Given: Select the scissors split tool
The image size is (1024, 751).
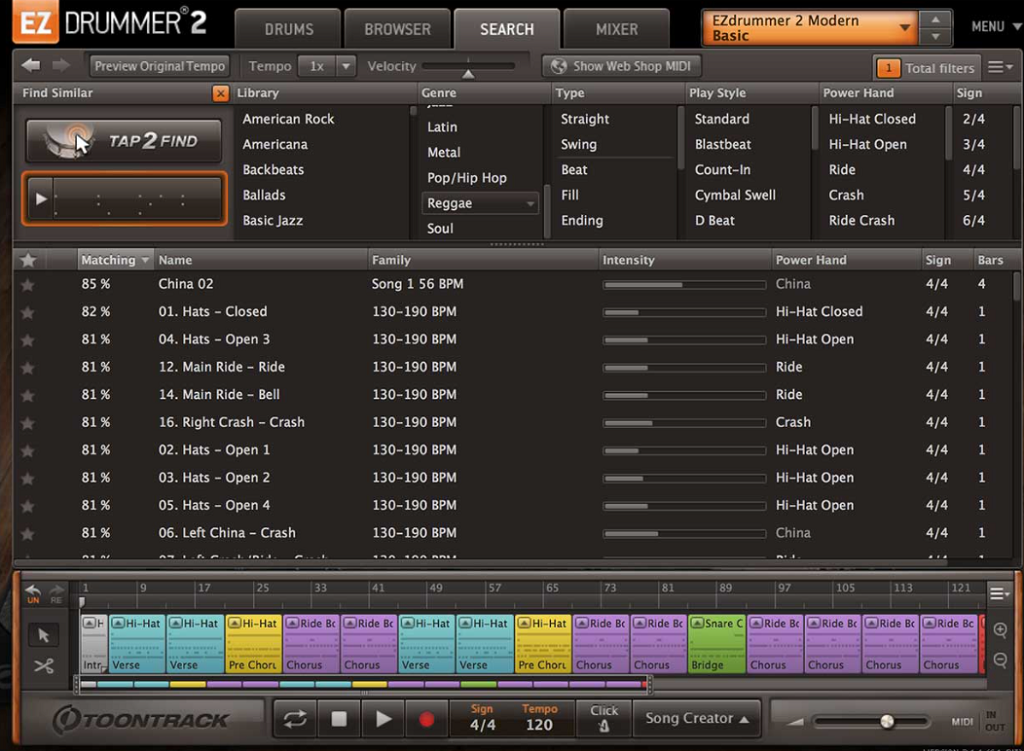Looking at the screenshot, I should 44,666.
